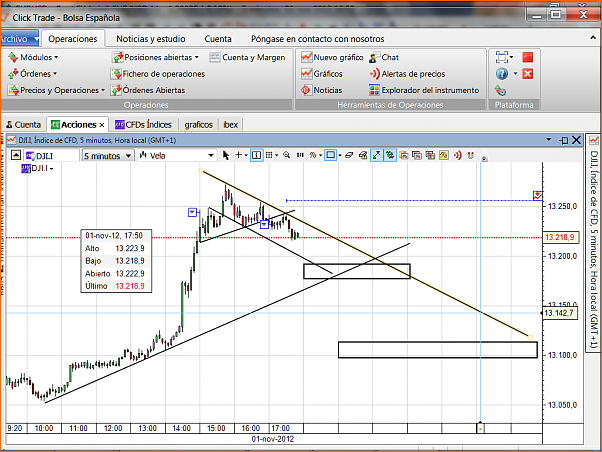Viewport: 602px width, 452px height.
Task: Select the eraser tool in chart toolbar
Action: pyautogui.click(x=349, y=155)
